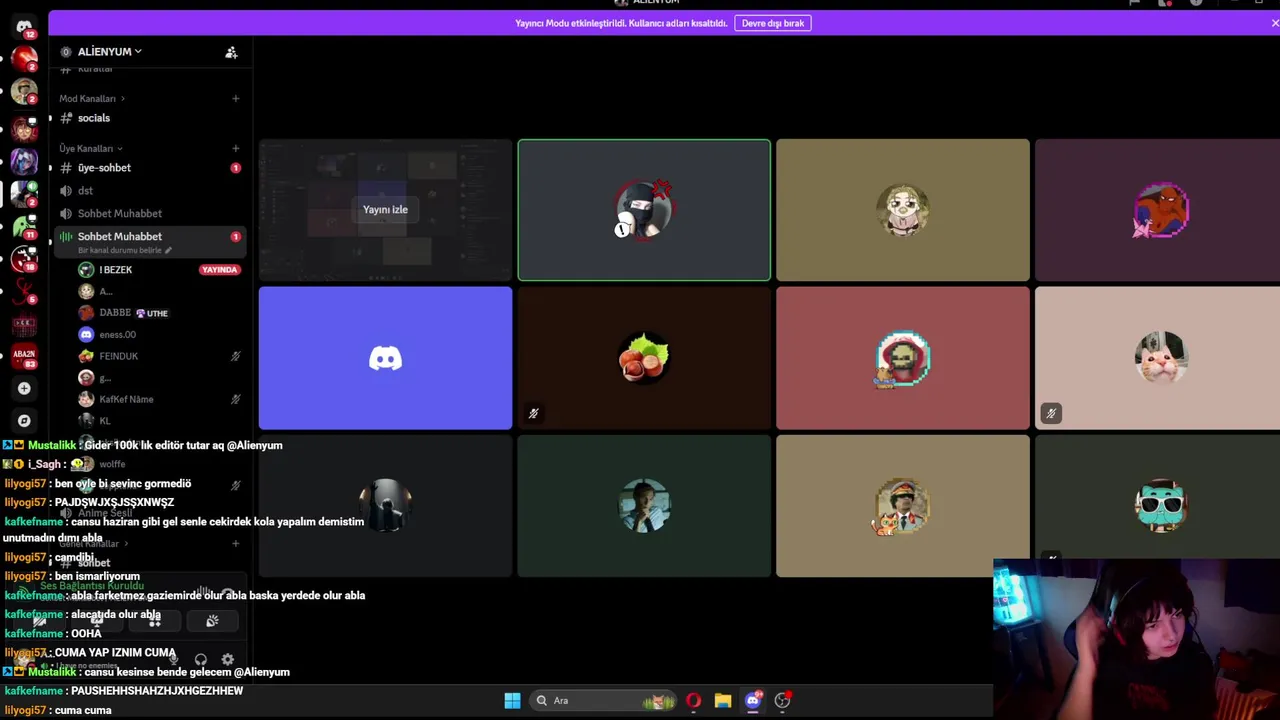The image size is (1280, 720).
Task: Join the dst voice channel
Action: pos(149,190)
